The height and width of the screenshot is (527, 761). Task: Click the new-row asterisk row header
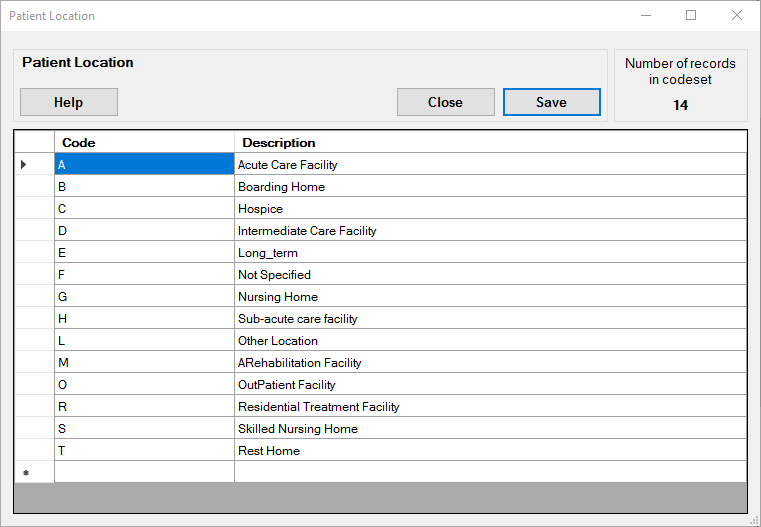point(34,472)
